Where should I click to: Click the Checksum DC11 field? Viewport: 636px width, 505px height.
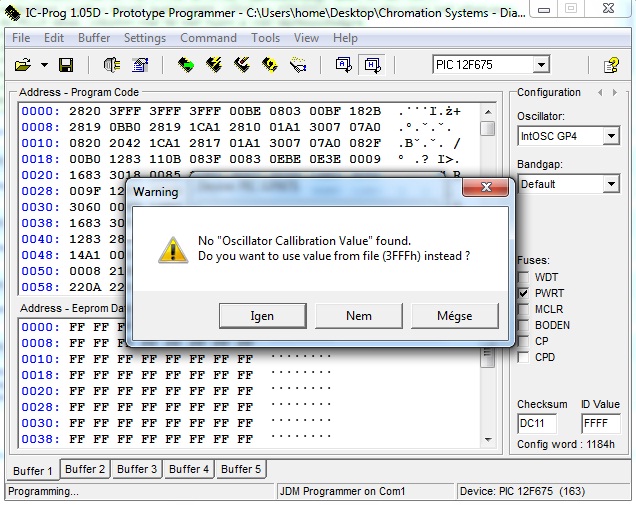pos(537,424)
